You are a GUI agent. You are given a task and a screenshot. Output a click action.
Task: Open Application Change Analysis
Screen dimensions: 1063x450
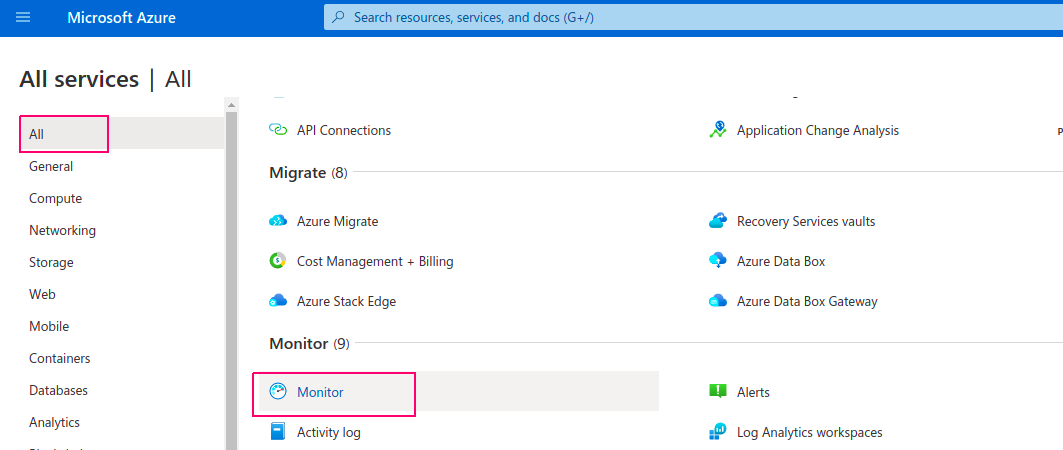(818, 130)
